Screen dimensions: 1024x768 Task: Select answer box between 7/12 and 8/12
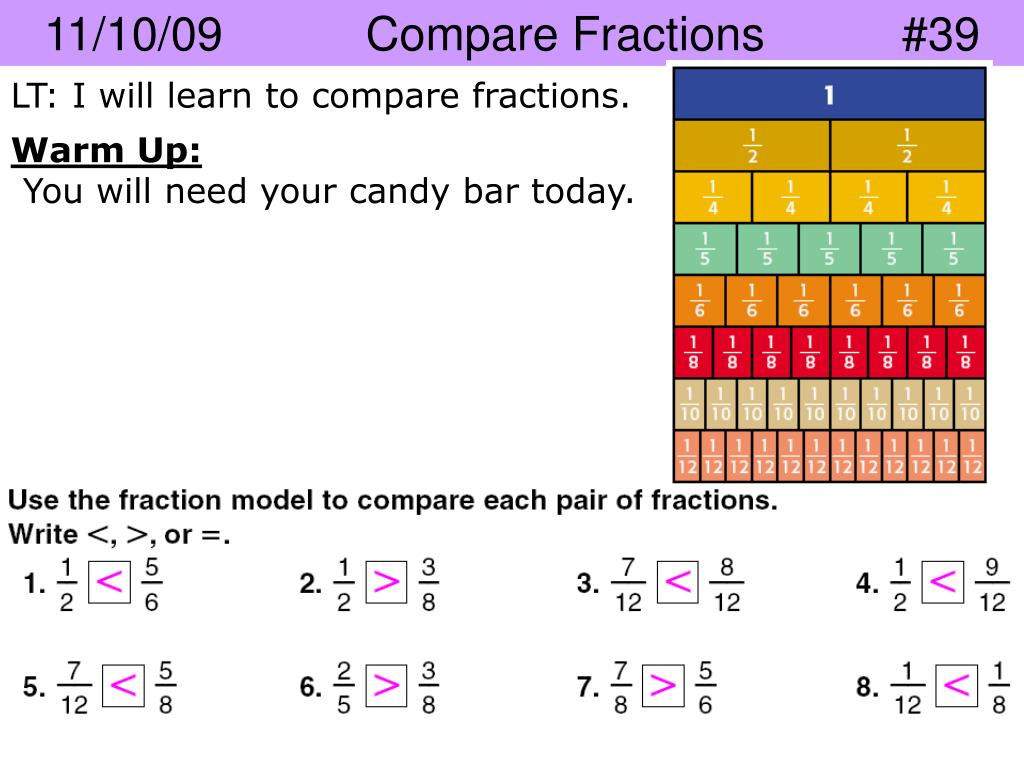point(677,581)
